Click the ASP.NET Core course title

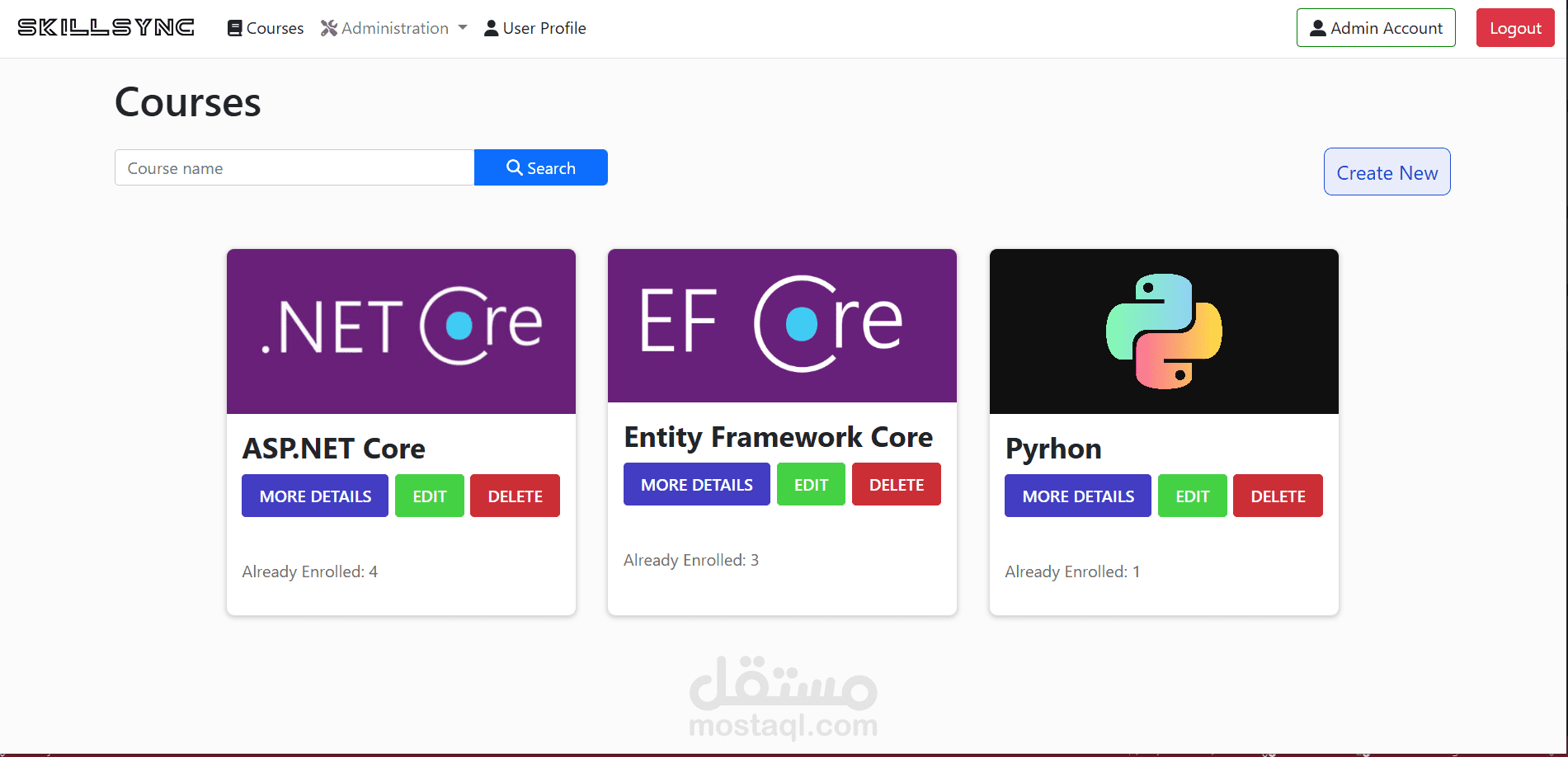(334, 449)
